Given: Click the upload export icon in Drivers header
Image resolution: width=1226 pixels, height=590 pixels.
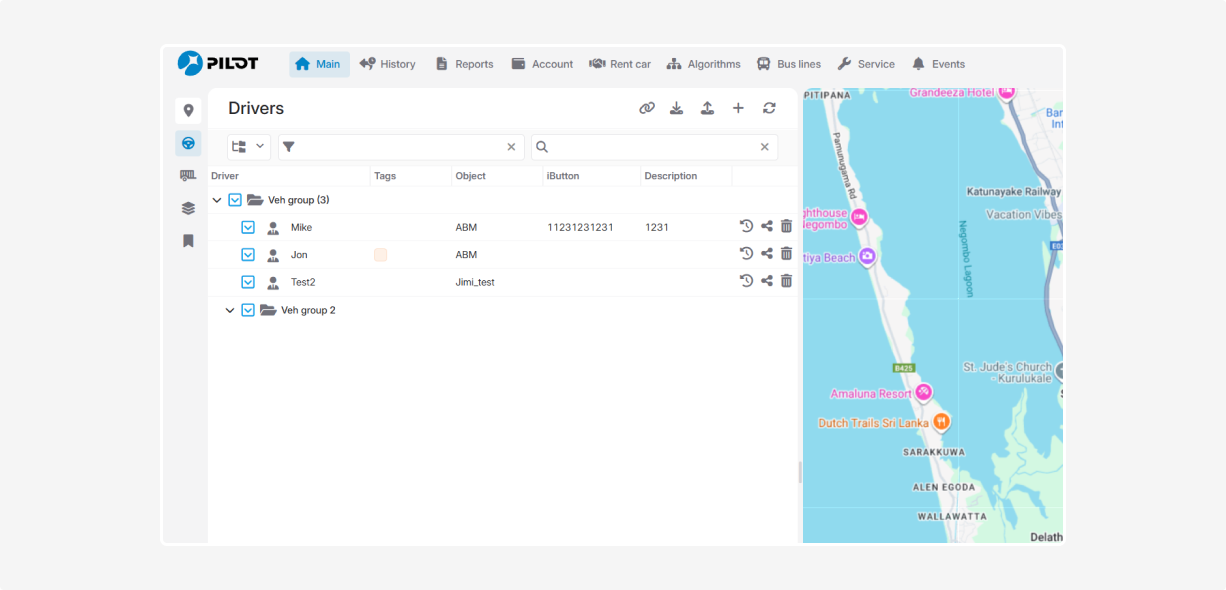Looking at the screenshot, I should pyautogui.click(x=707, y=108).
